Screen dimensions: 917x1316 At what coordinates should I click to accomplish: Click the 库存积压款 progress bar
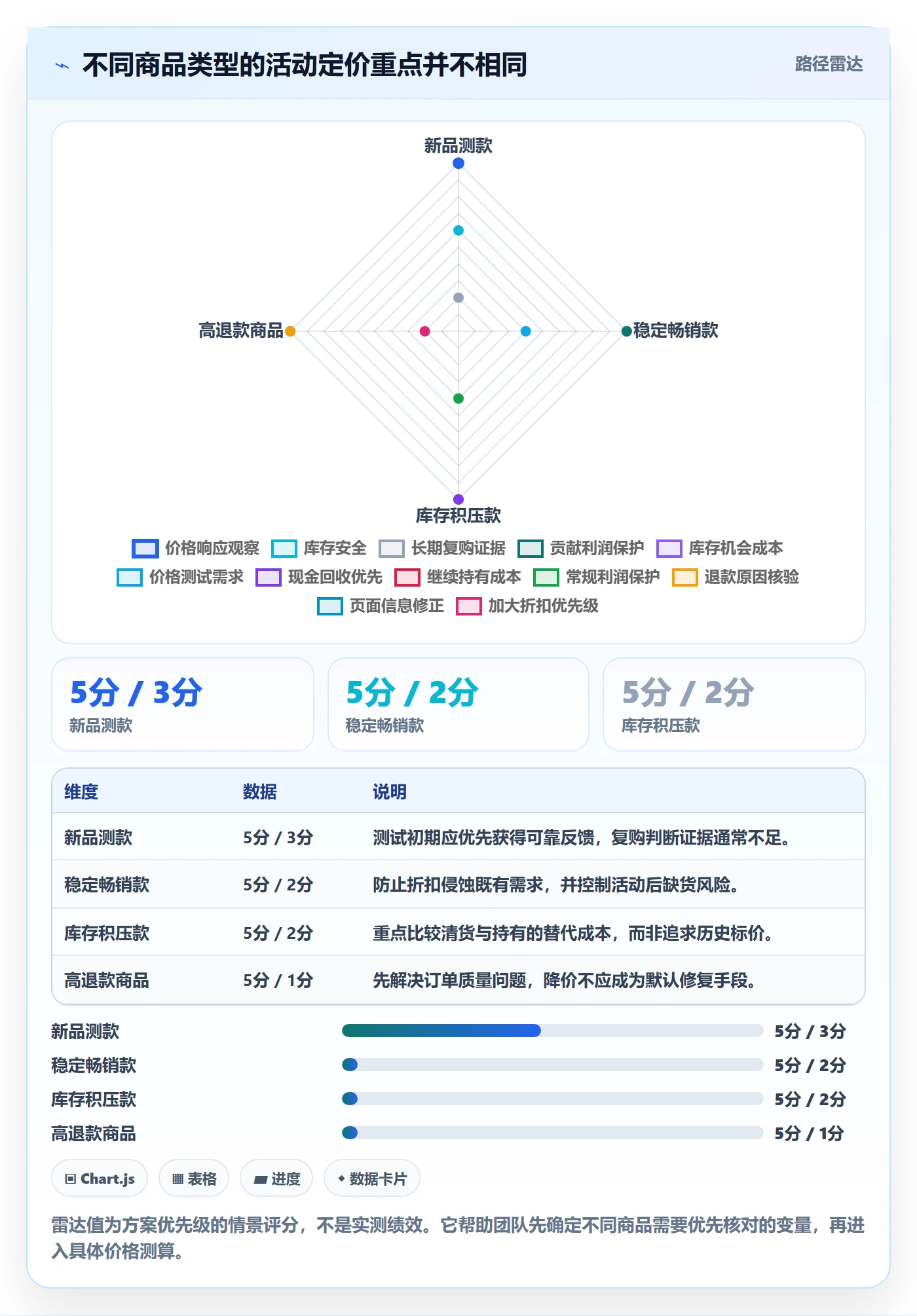tap(552, 1099)
